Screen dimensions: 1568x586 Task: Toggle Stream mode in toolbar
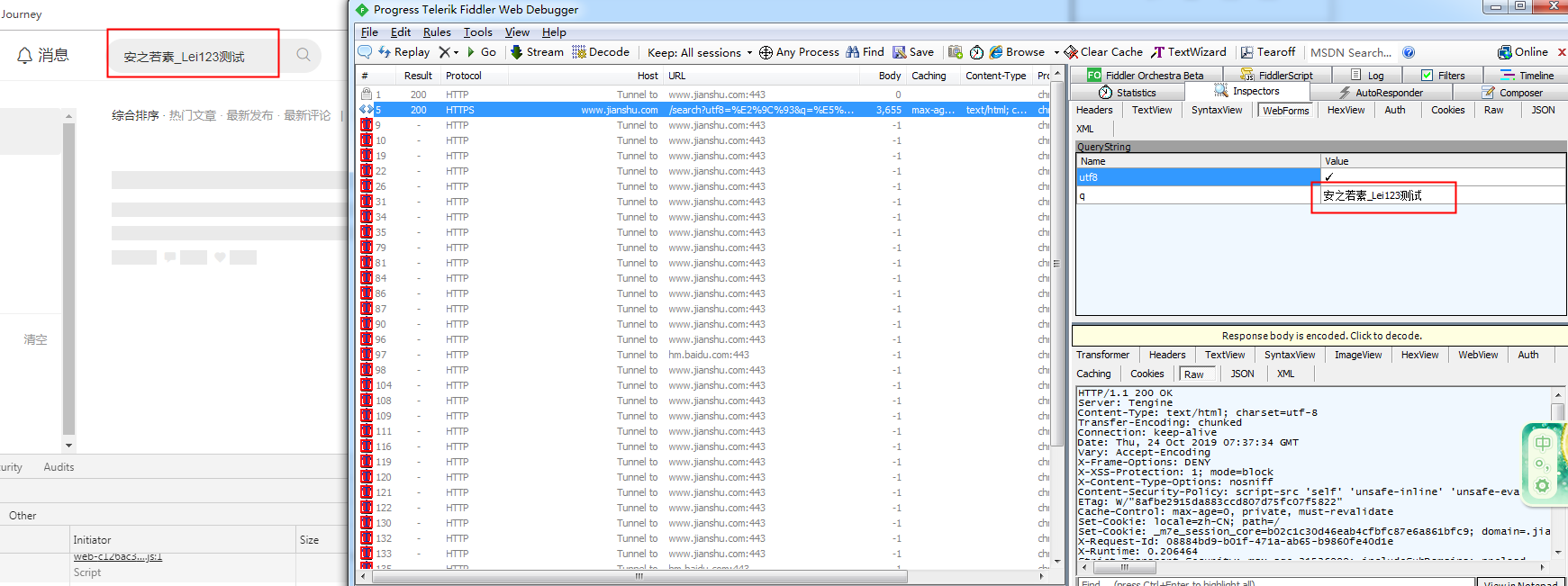point(537,52)
